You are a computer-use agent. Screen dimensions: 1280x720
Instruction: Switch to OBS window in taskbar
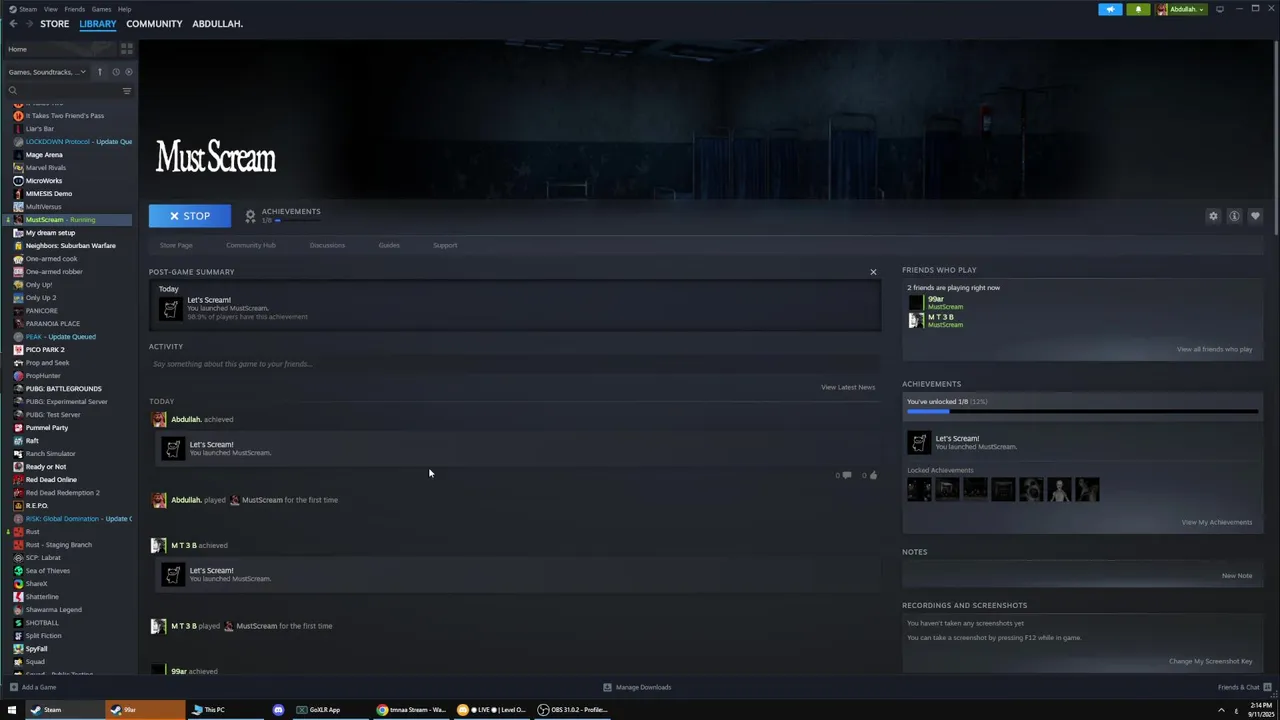pos(573,710)
